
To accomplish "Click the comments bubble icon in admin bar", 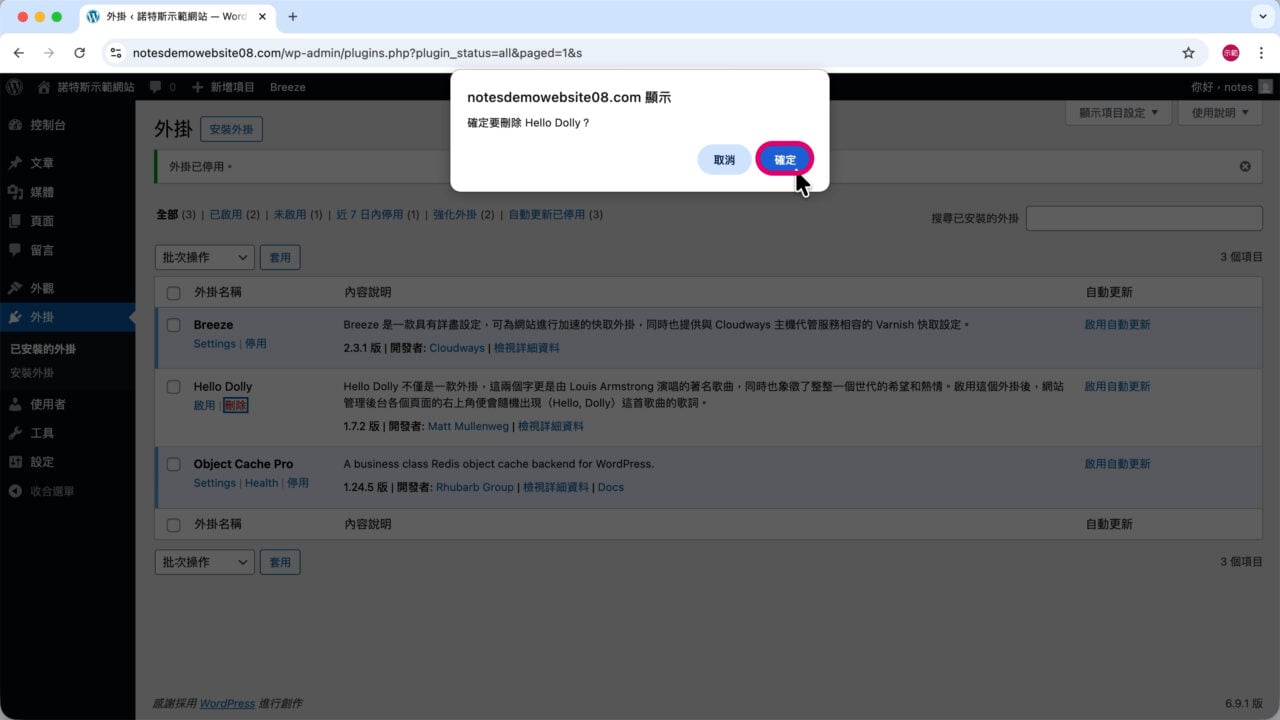I will (x=156, y=87).
